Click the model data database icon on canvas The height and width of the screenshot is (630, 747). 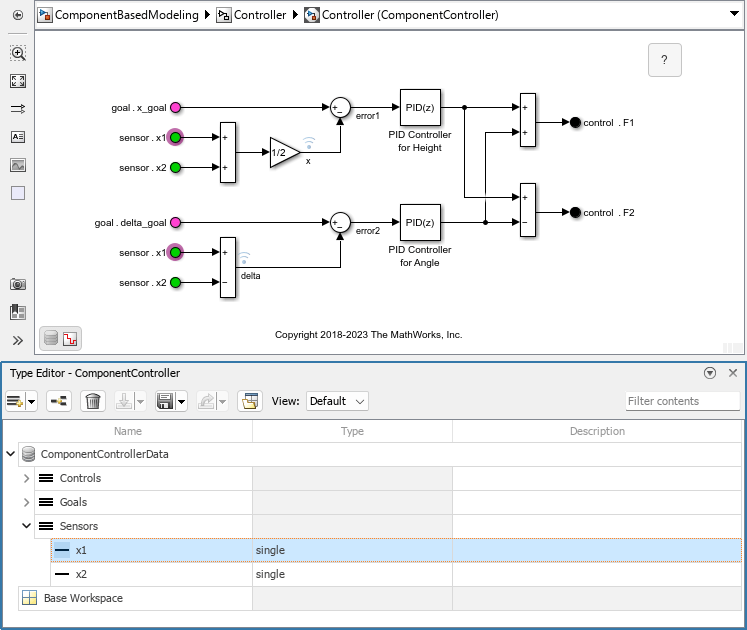[x=50, y=338]
